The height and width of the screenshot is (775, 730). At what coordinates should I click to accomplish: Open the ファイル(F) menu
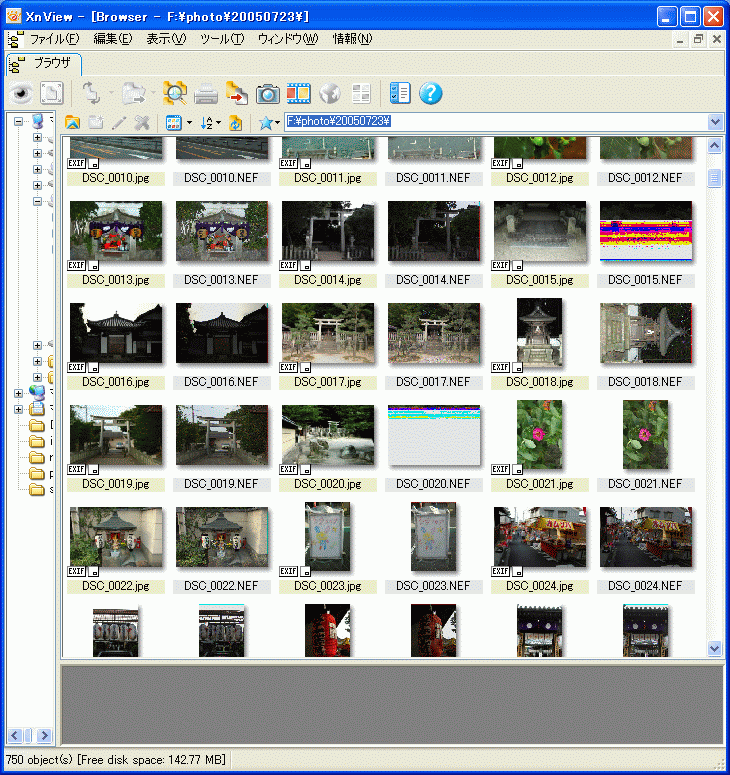pos(54,39)
